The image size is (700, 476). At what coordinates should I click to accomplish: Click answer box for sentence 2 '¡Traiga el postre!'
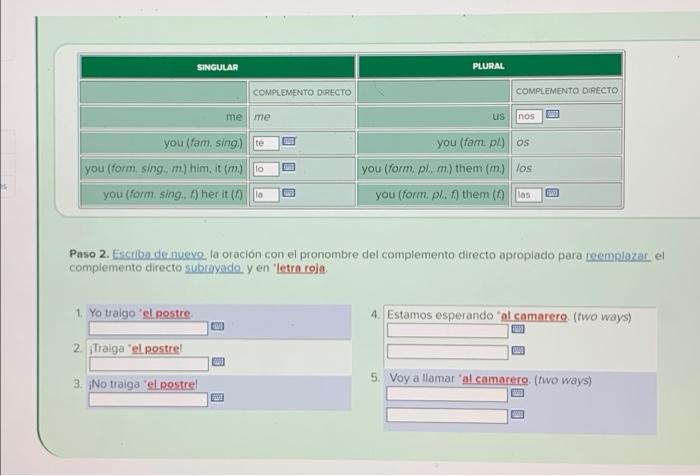(149, 364)
